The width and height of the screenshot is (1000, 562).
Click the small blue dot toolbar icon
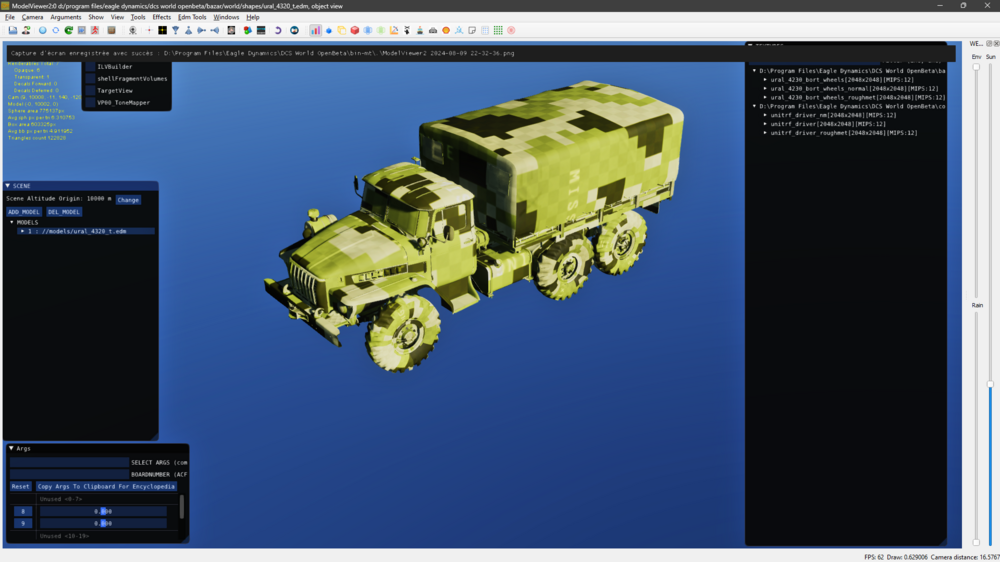click(x=329, y=30)
